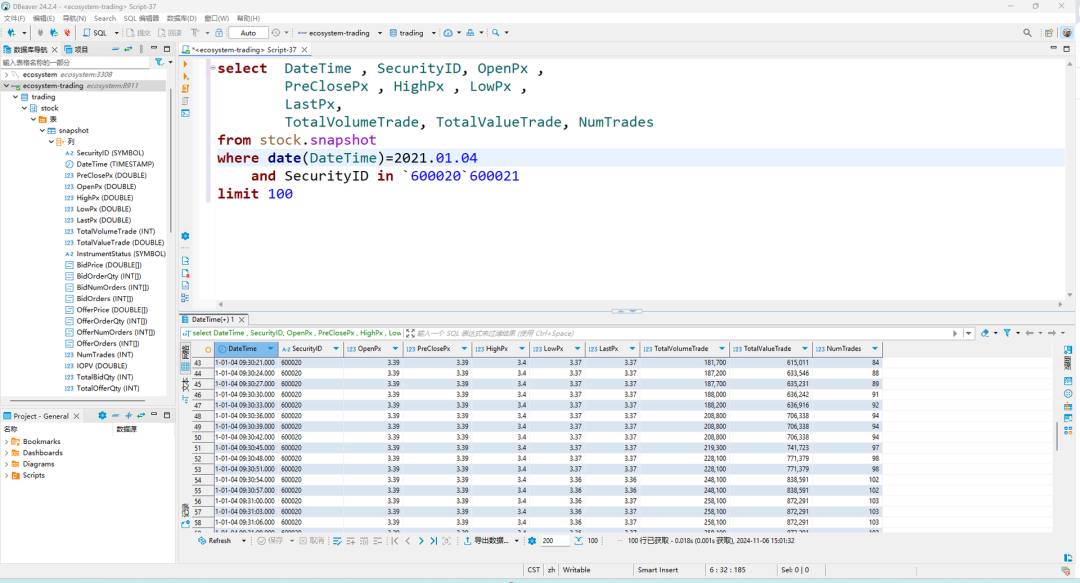Open a new SQL script with SQL button
The width and height of the screenshot is (1080, 583).
point(95,32)
